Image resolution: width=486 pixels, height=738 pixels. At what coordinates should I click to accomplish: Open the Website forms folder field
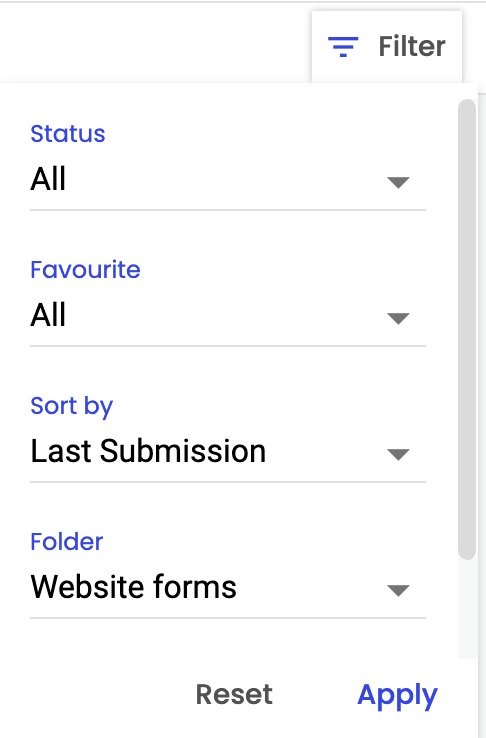pyautogui.click(x=228, y=588)
